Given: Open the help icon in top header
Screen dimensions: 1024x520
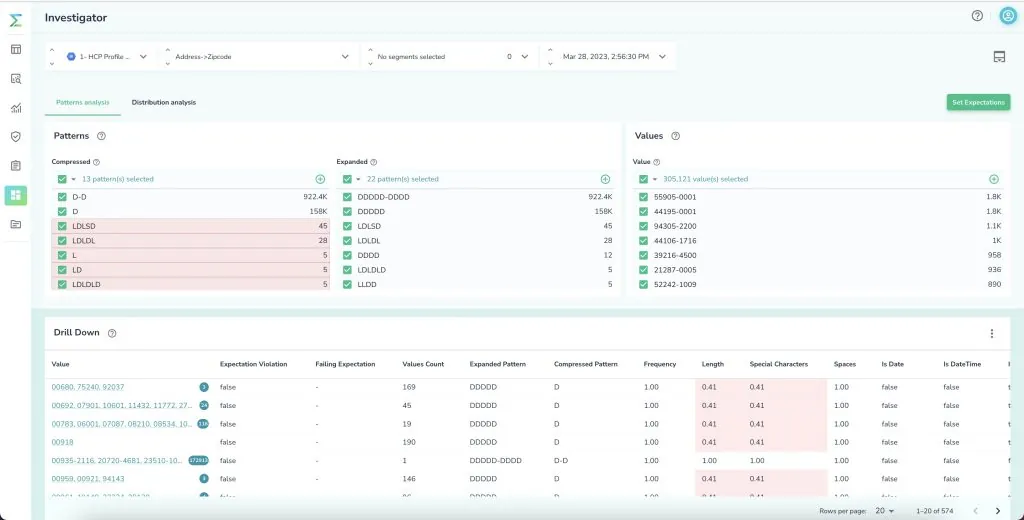Looking at the screenshot, I should [977, 16].
